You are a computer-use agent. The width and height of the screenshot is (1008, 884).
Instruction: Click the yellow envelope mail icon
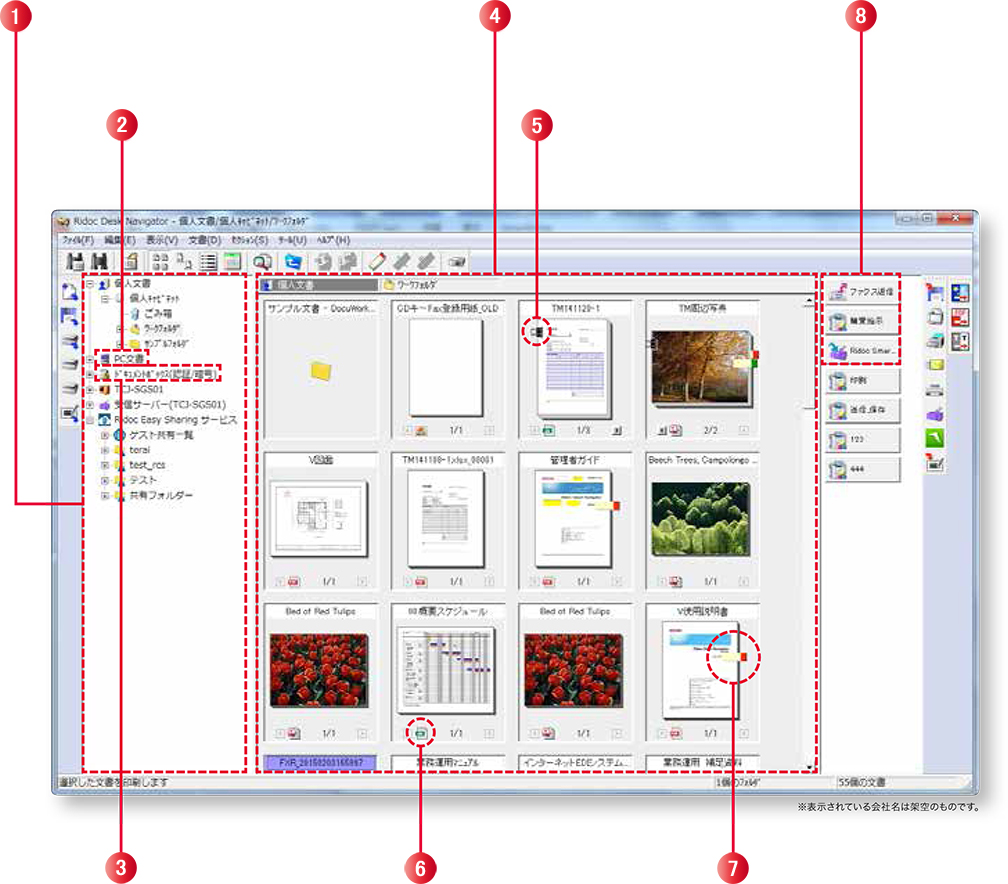[x=935, y=365]
